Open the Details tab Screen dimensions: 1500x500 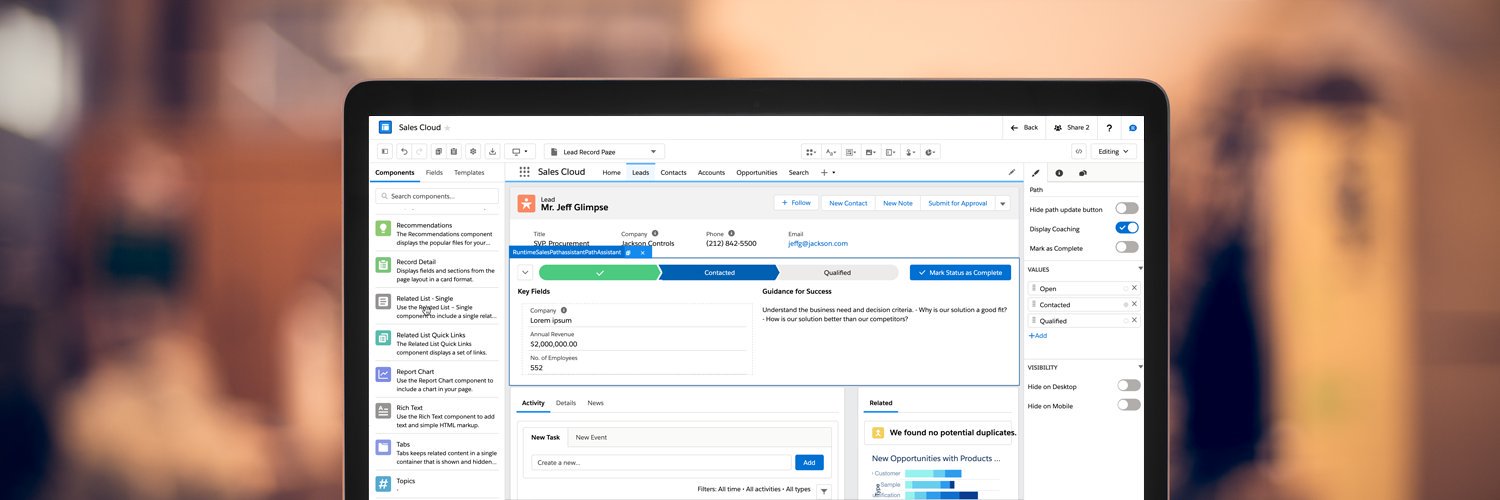[566, 403]
